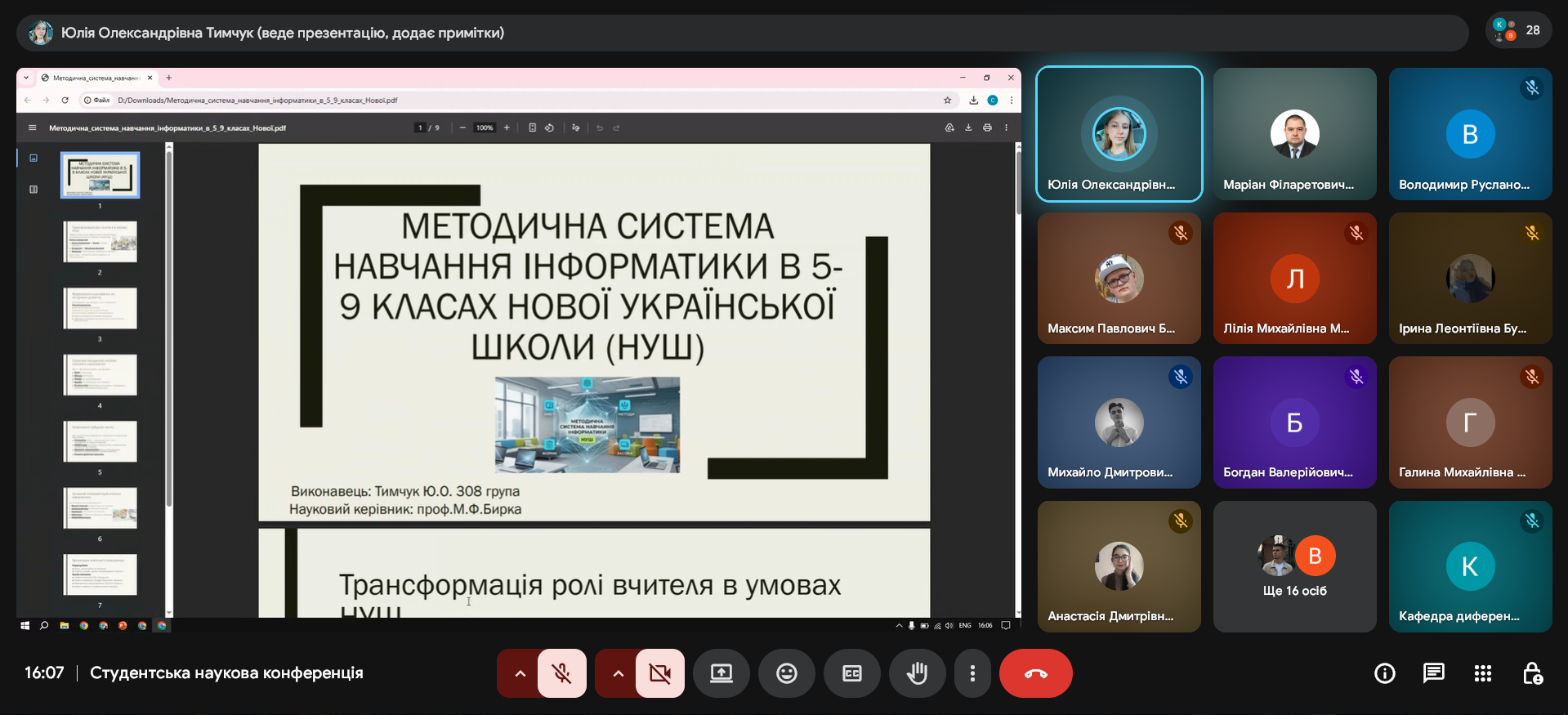Open the participants list showing 28
Image resolution: width=1568 pixels, height=715 pixels.
(1518, 31)
